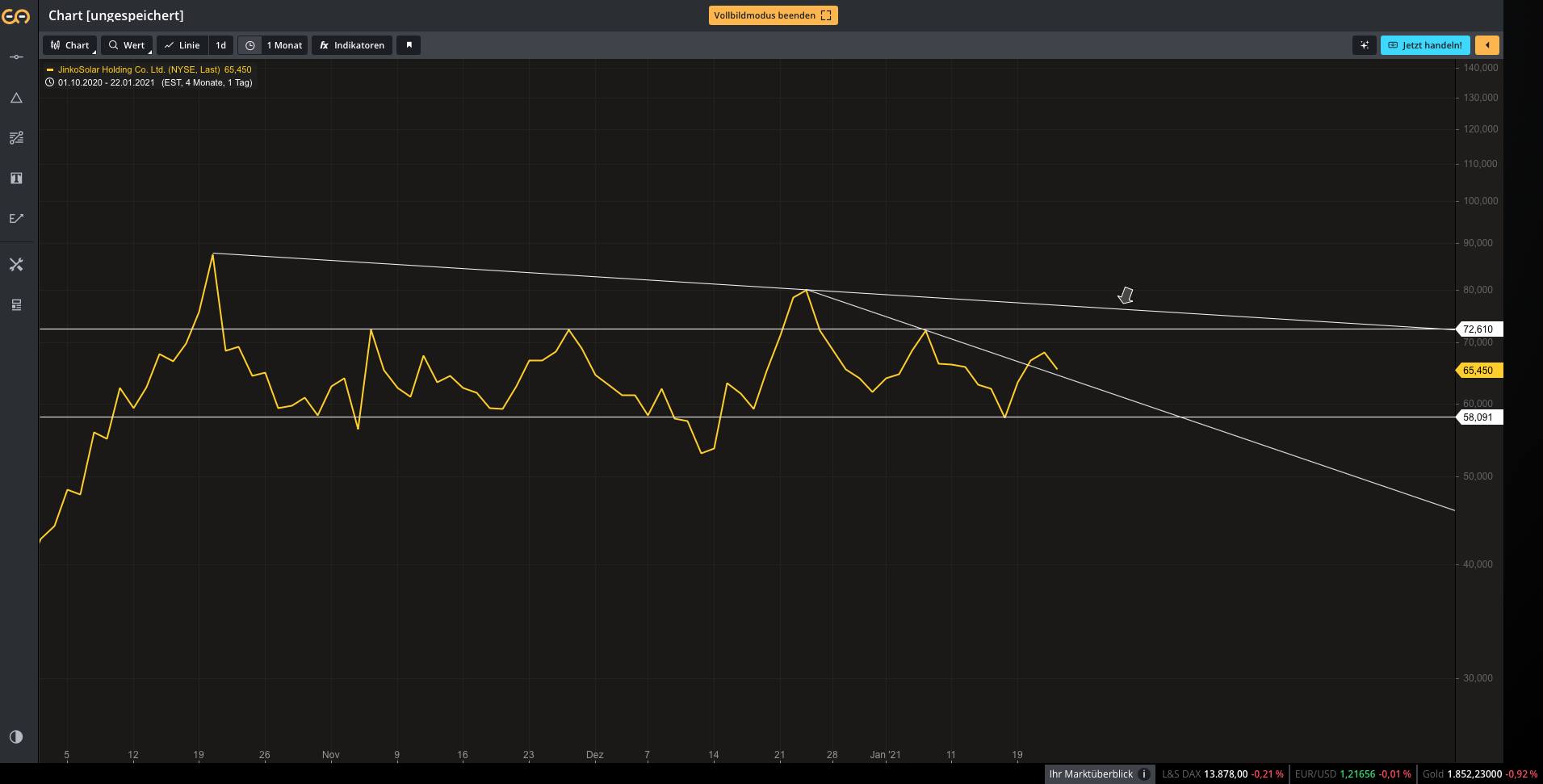Open the Wert search dropdown
The image size is (1543, 784).
coord(127,45)
